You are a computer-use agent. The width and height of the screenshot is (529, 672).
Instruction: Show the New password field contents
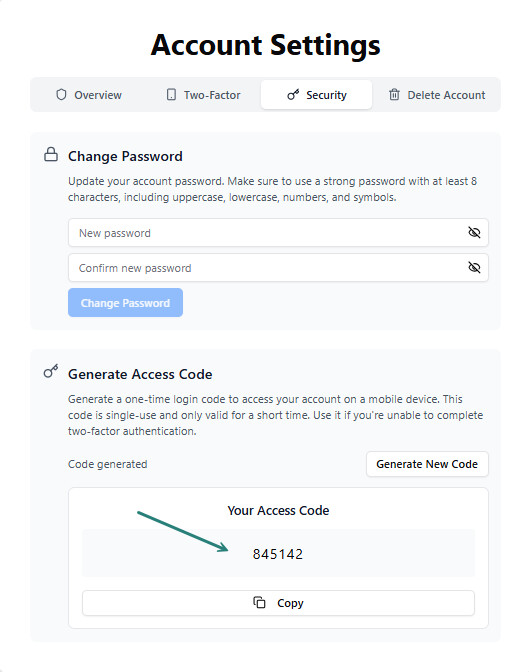pos(474,233)
